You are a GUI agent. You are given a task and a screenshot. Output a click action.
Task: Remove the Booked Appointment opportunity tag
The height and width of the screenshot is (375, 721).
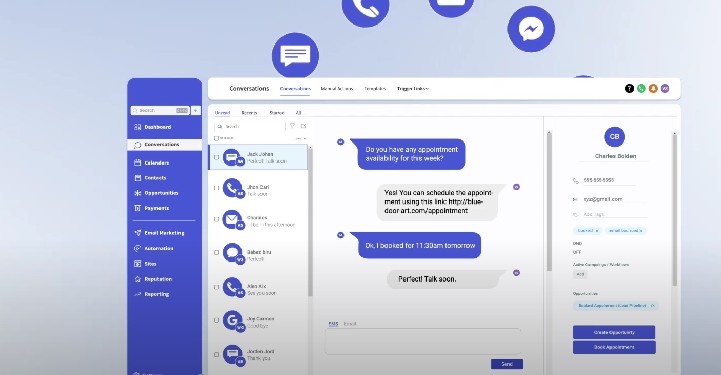tap(653, 306)
